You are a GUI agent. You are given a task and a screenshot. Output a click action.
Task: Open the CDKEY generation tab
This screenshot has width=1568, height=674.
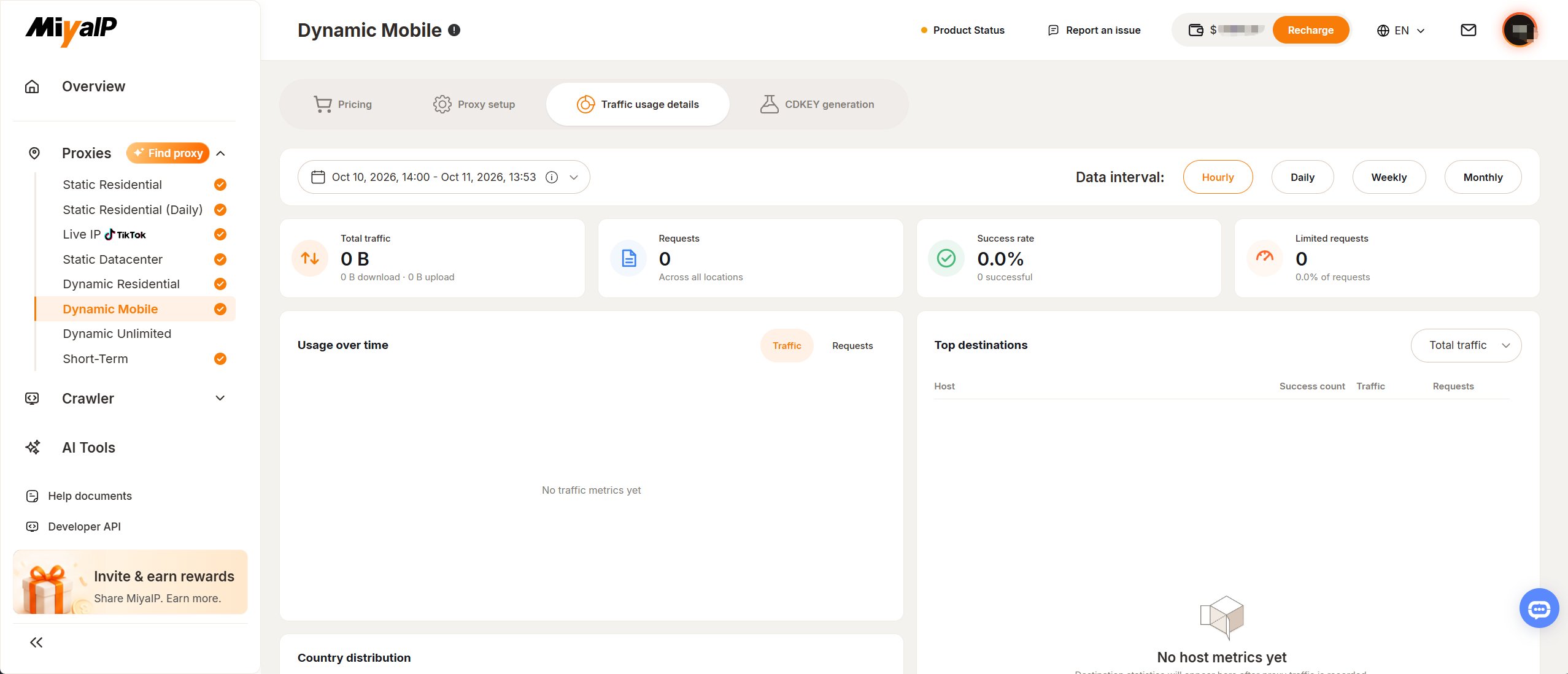[817, 104]
